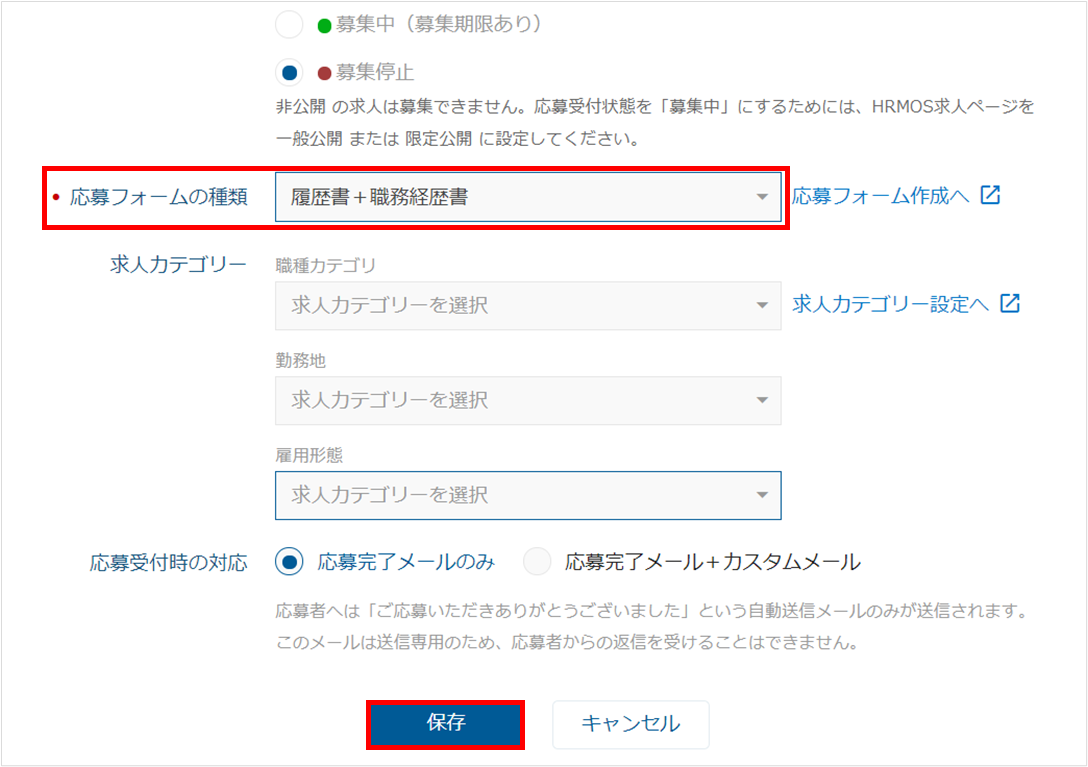Select the 募集中（募集期限あり） radio button
The image size is (1088, 767).
289,25
